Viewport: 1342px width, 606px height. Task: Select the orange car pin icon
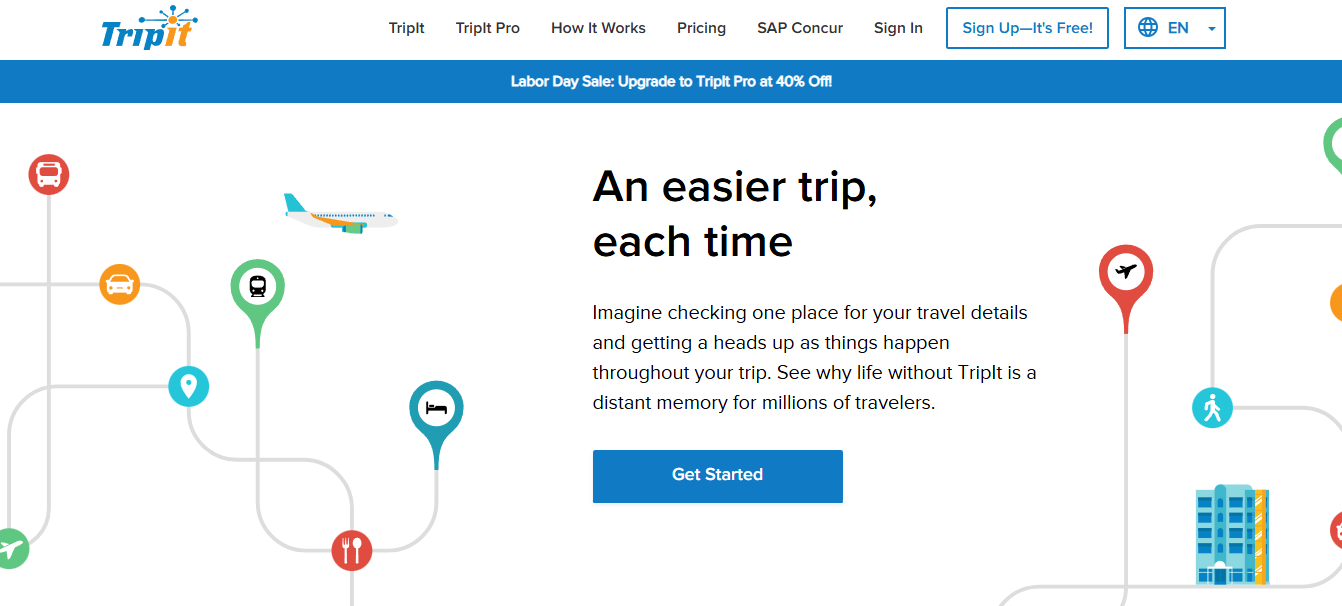(x=120, y=285)
